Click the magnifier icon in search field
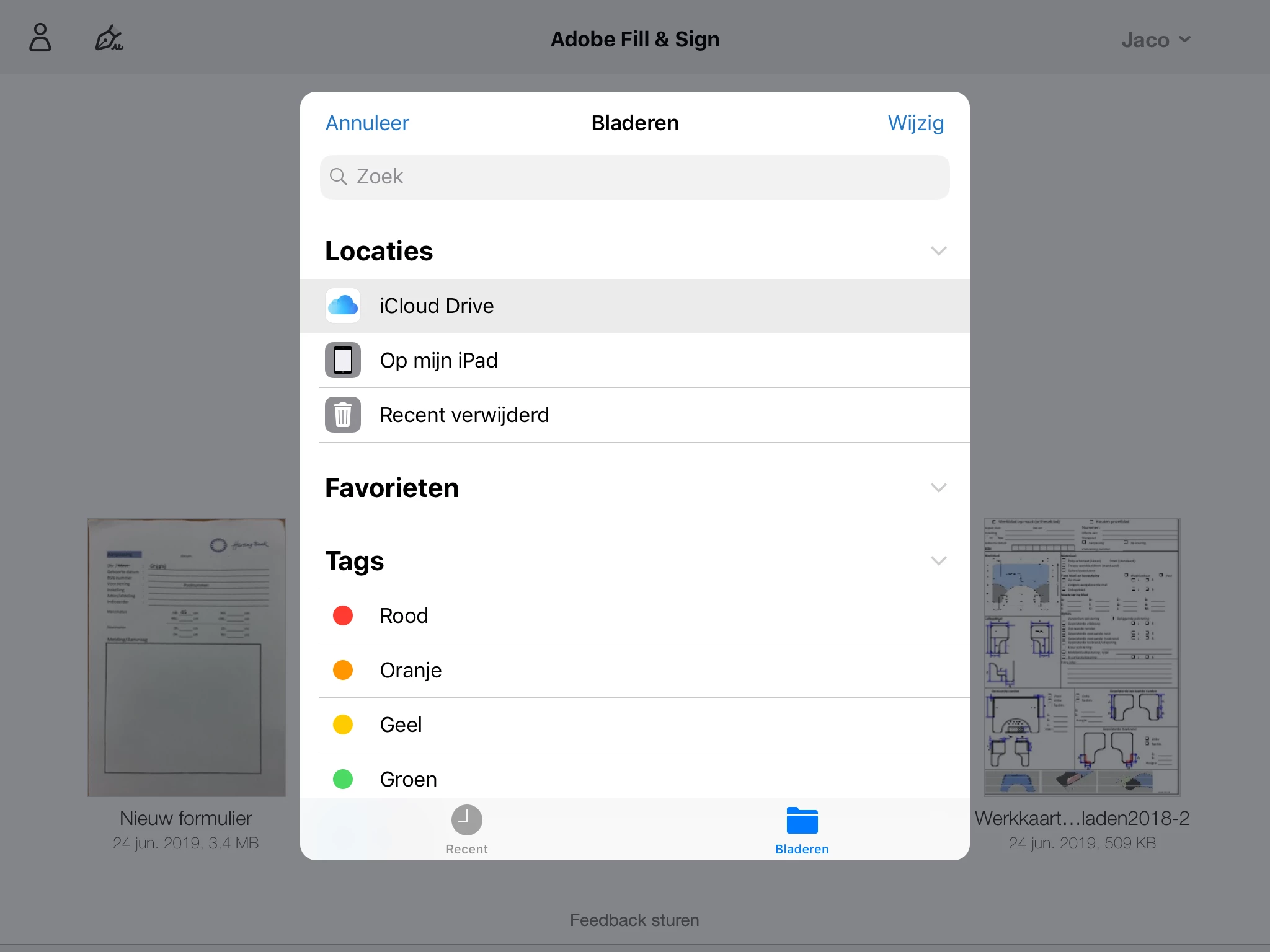The width and height of the screenshot is (1270, 952). (x=338, y=177)
